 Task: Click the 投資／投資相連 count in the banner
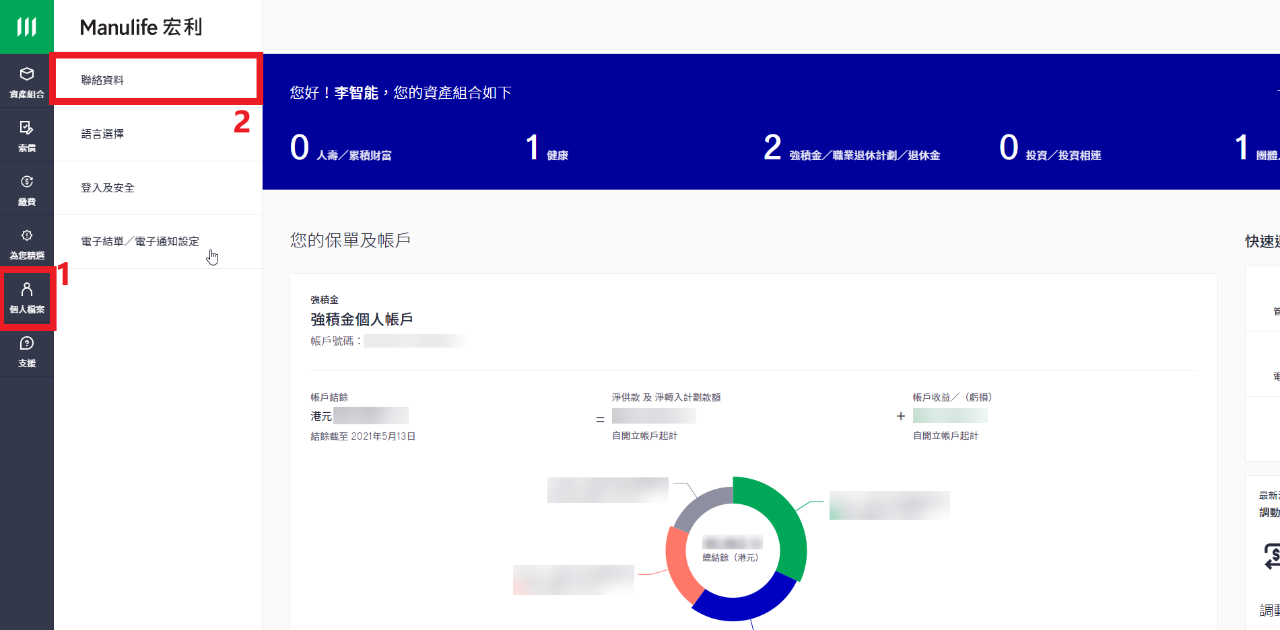[1050, 149]
